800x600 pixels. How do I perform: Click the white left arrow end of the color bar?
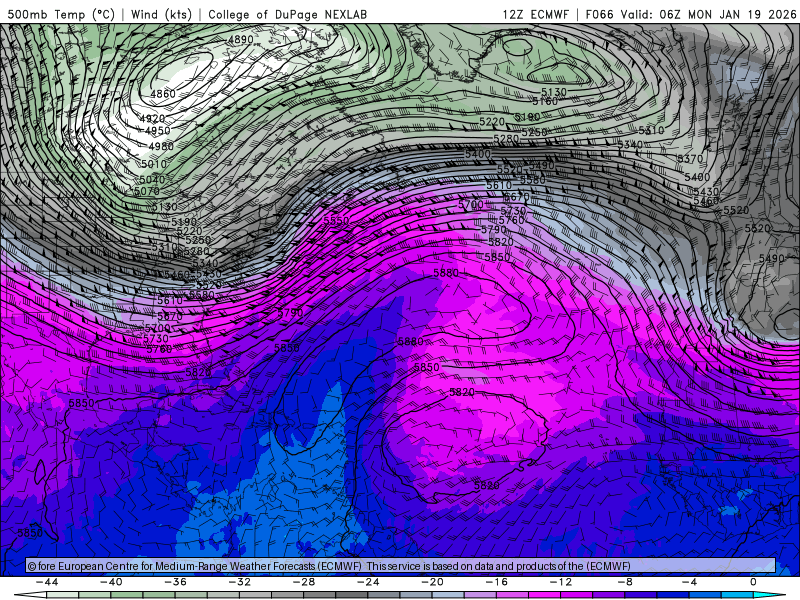point(30,596)
